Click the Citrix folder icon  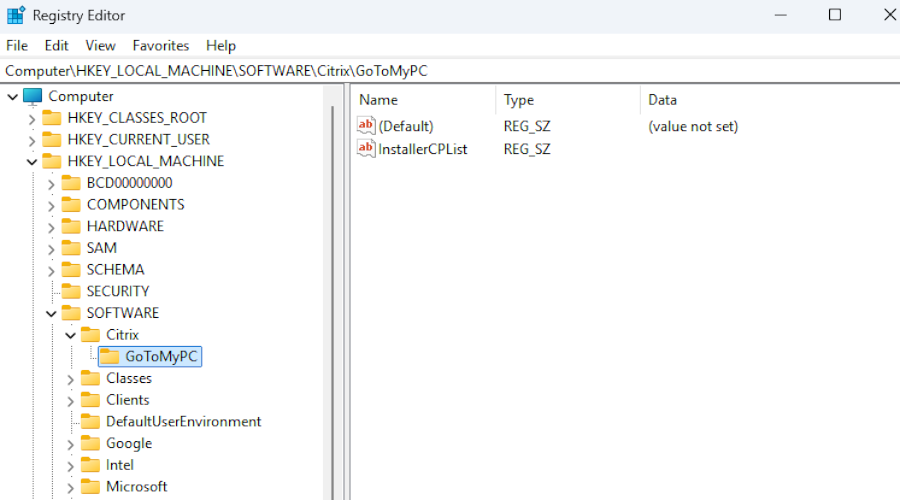tap(90, 335)
